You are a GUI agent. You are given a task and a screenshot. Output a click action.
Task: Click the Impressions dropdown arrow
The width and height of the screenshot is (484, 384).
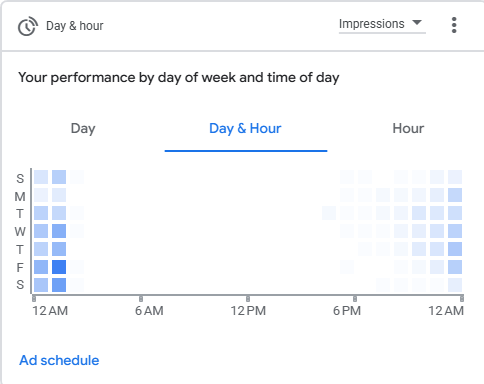tap(417, 23)
